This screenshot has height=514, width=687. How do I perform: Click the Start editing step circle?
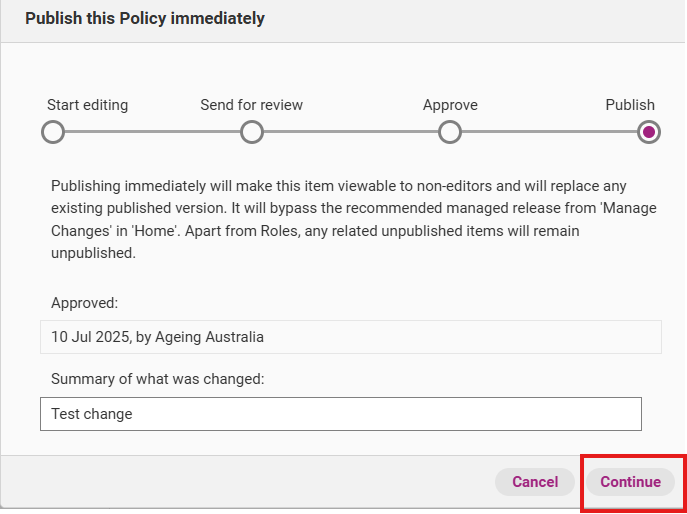(x=52, y=132)
